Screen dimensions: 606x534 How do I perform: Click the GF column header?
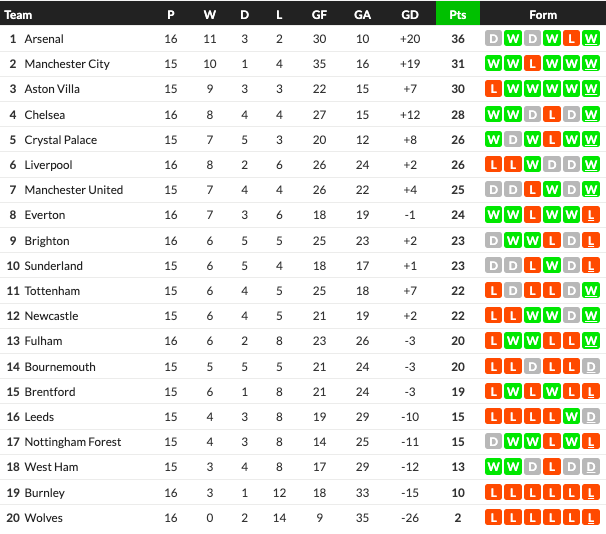pos(319,14)
